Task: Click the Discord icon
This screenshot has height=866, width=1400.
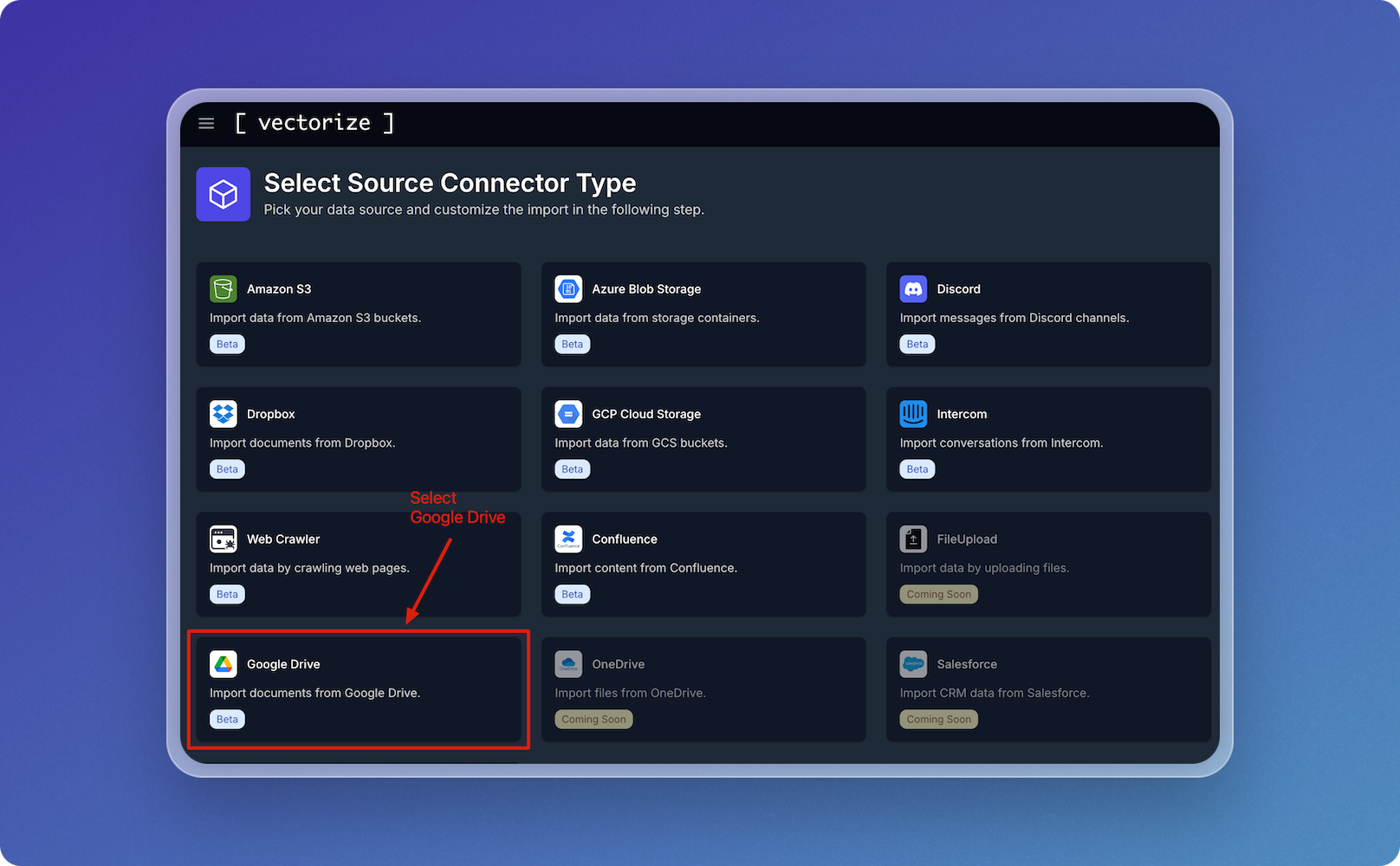Action: tap(913, 289)
